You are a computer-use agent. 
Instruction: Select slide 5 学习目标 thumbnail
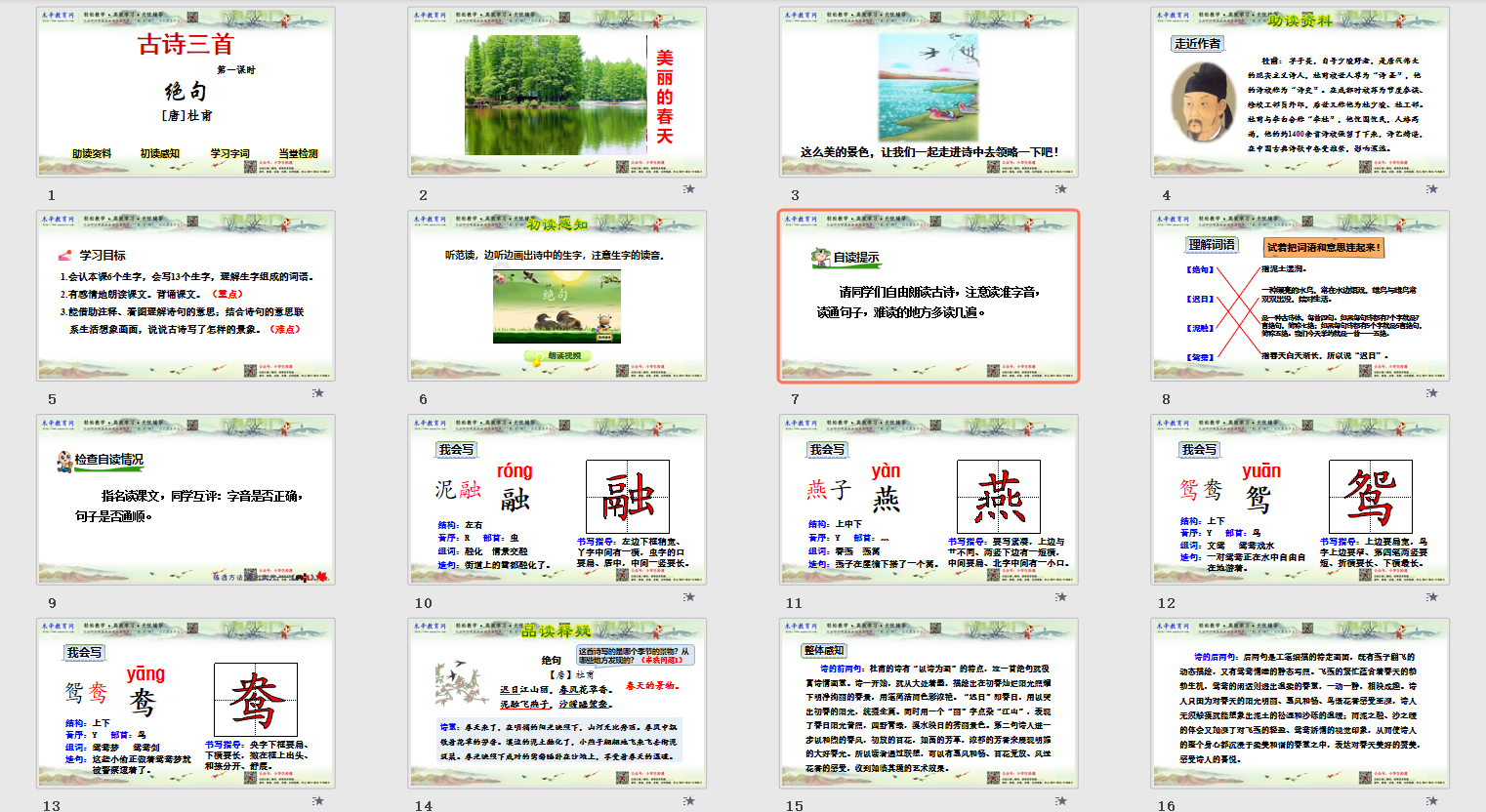coord(186,296)
